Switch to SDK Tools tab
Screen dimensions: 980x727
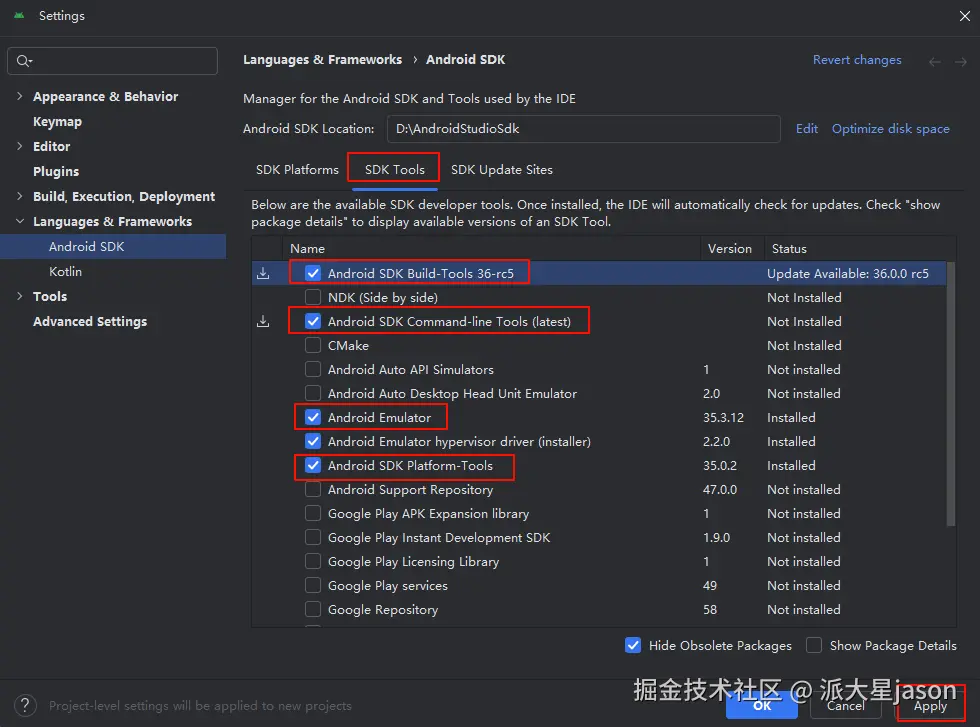coord(394,169)
